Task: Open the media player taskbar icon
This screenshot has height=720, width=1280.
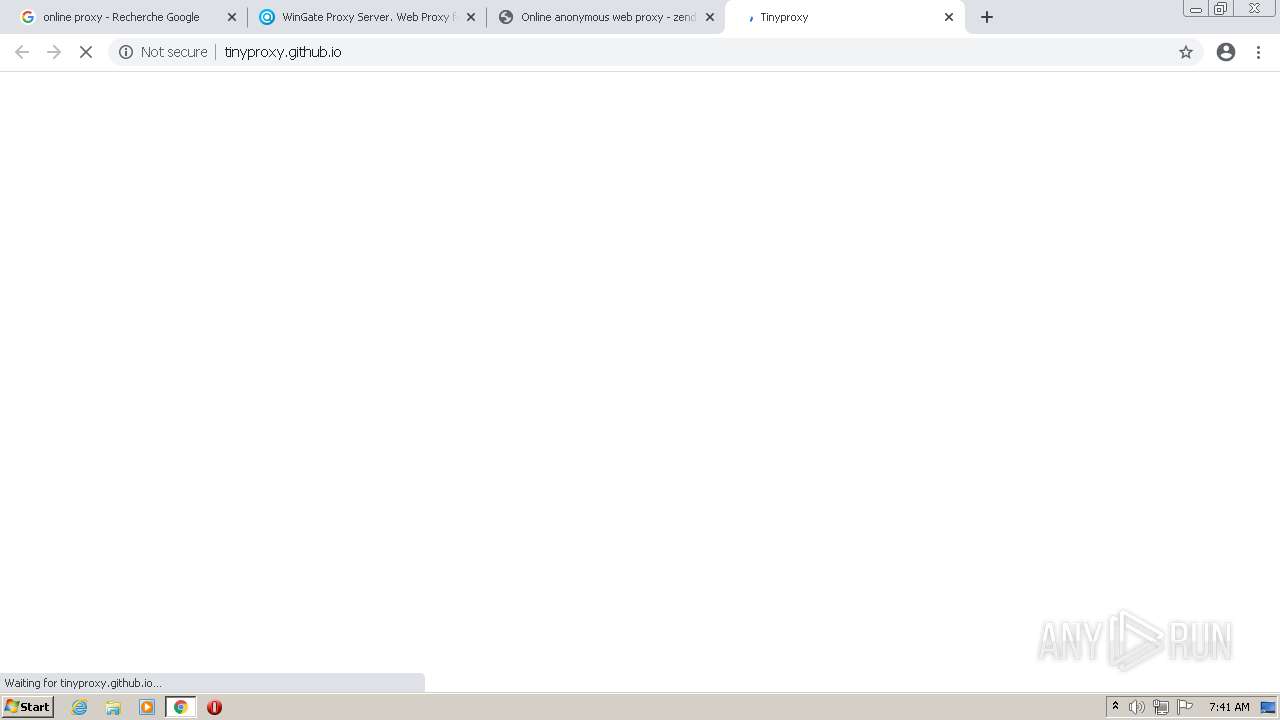Action: click(147, 707)
